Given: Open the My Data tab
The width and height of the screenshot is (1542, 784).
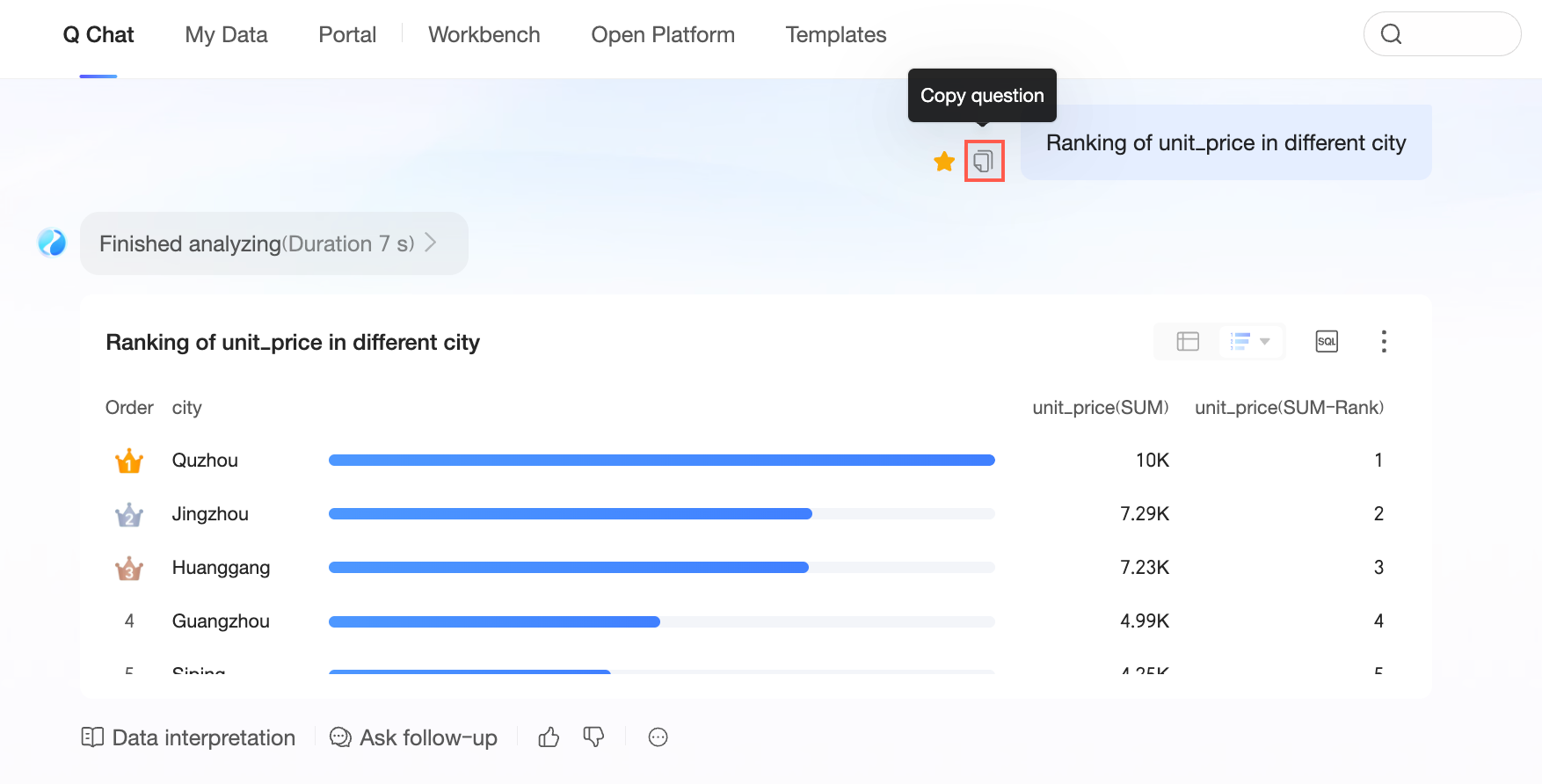Looking at the screenshot, I should (226, 35).
